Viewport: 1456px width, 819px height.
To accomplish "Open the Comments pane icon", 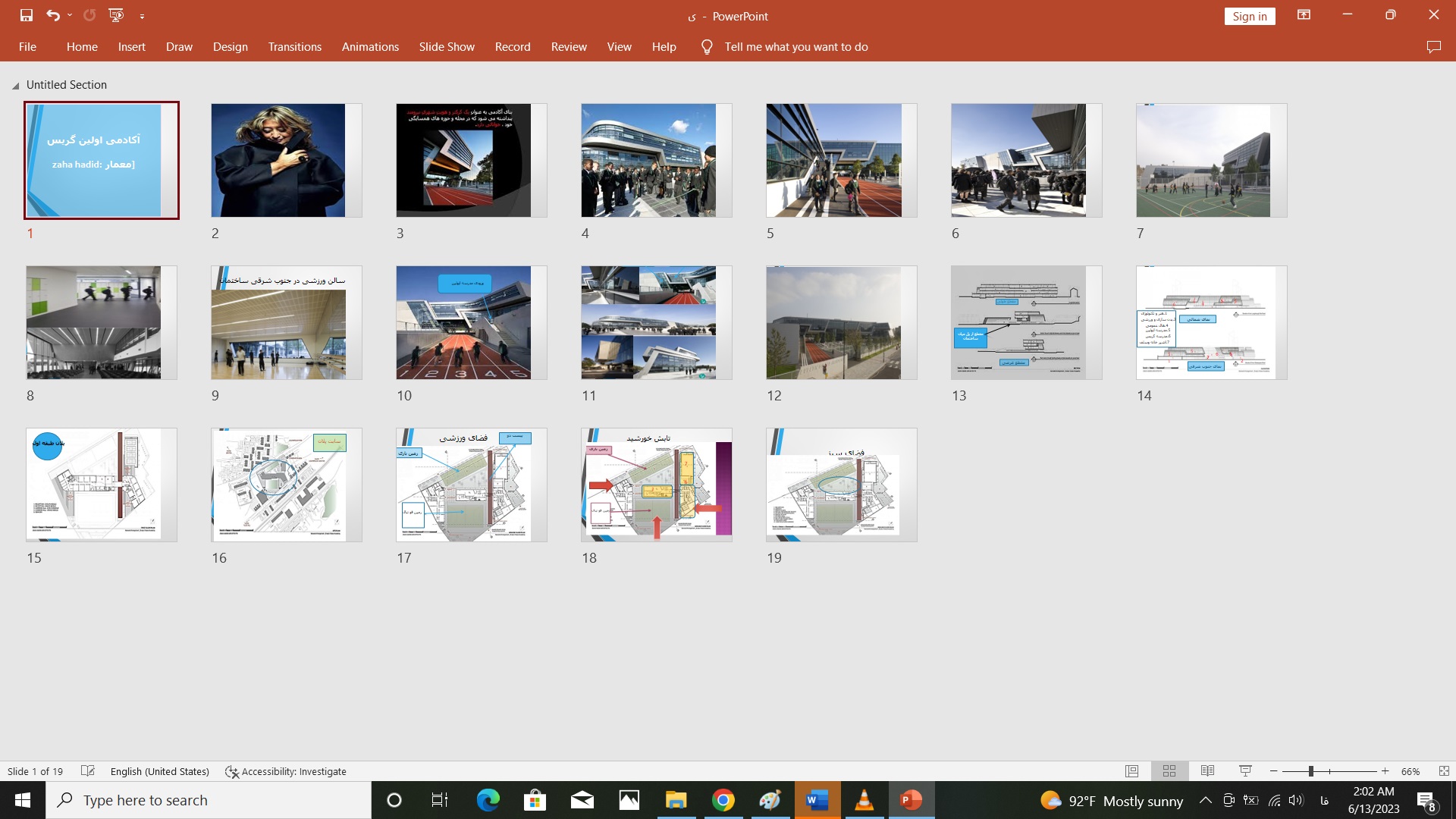I will 1433,47.
